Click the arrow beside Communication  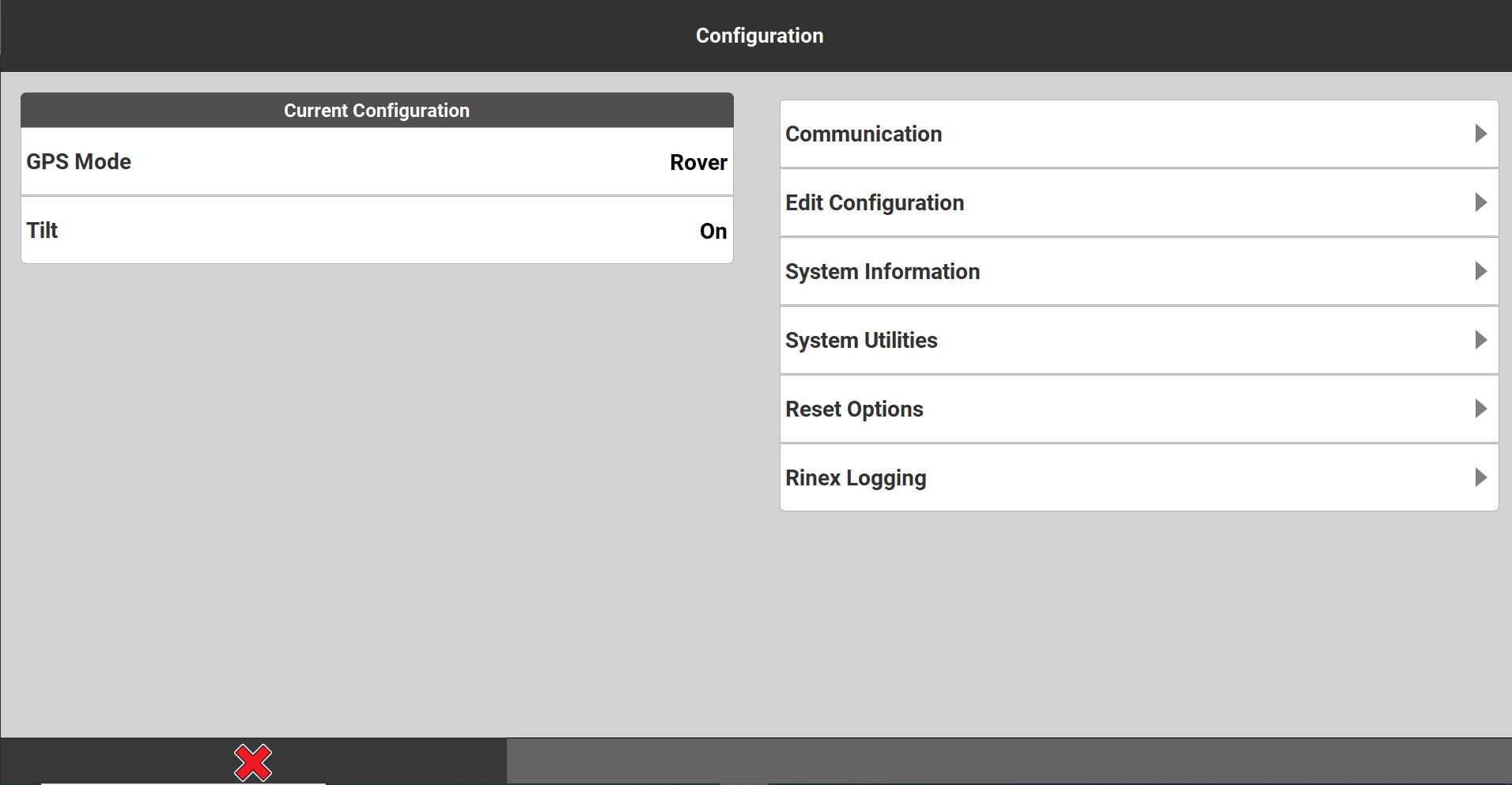(1480, 134)
